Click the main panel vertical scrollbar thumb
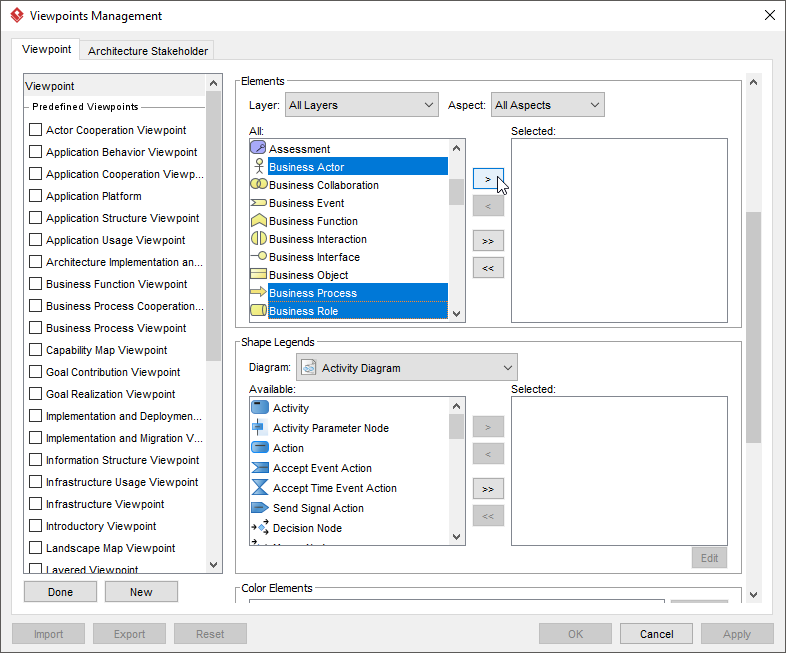 click(753, 327)
